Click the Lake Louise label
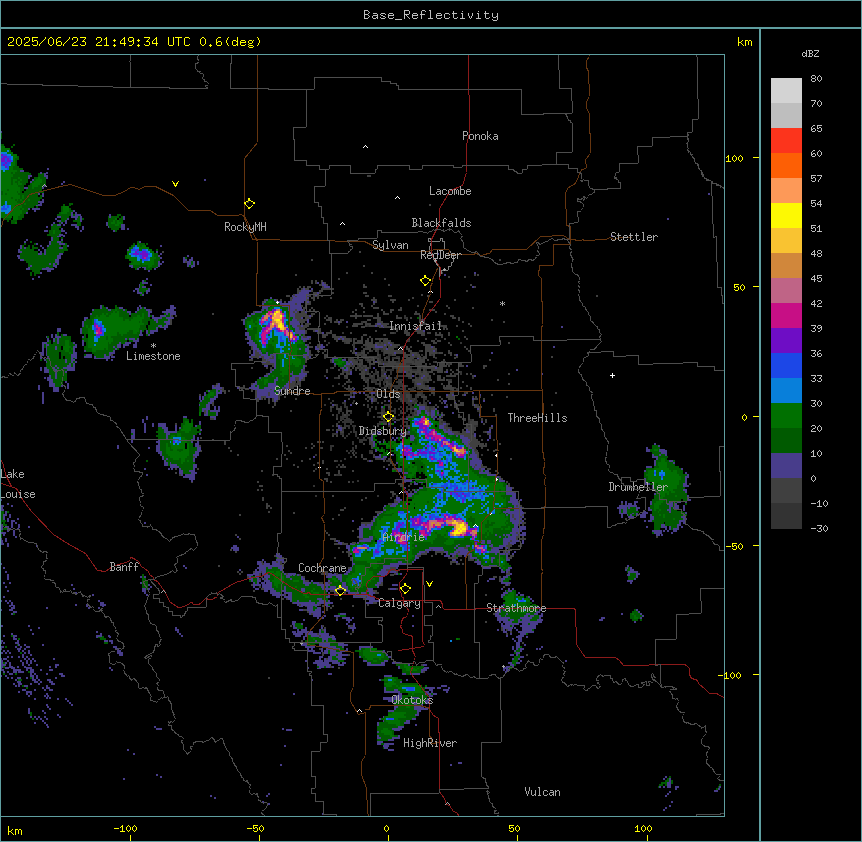862x842 pixels. [18, 484]
